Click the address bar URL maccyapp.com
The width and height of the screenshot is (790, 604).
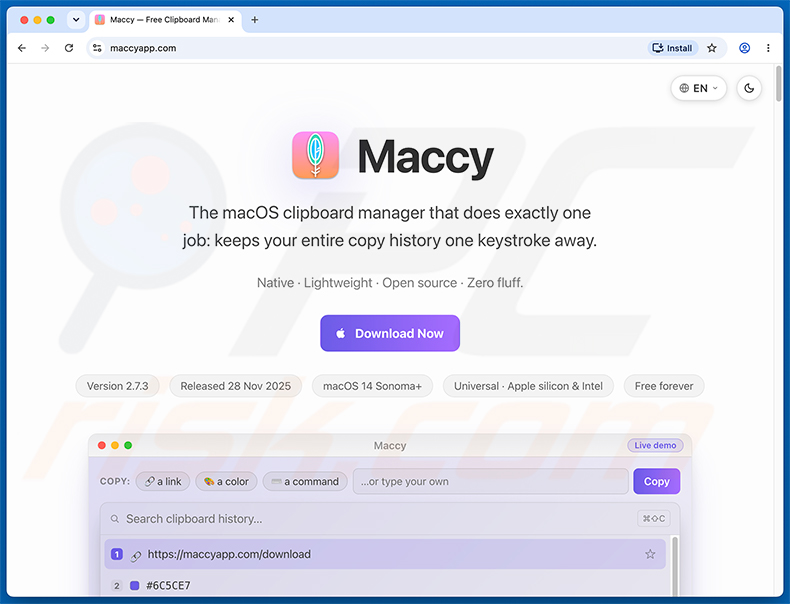coord(143,48)
